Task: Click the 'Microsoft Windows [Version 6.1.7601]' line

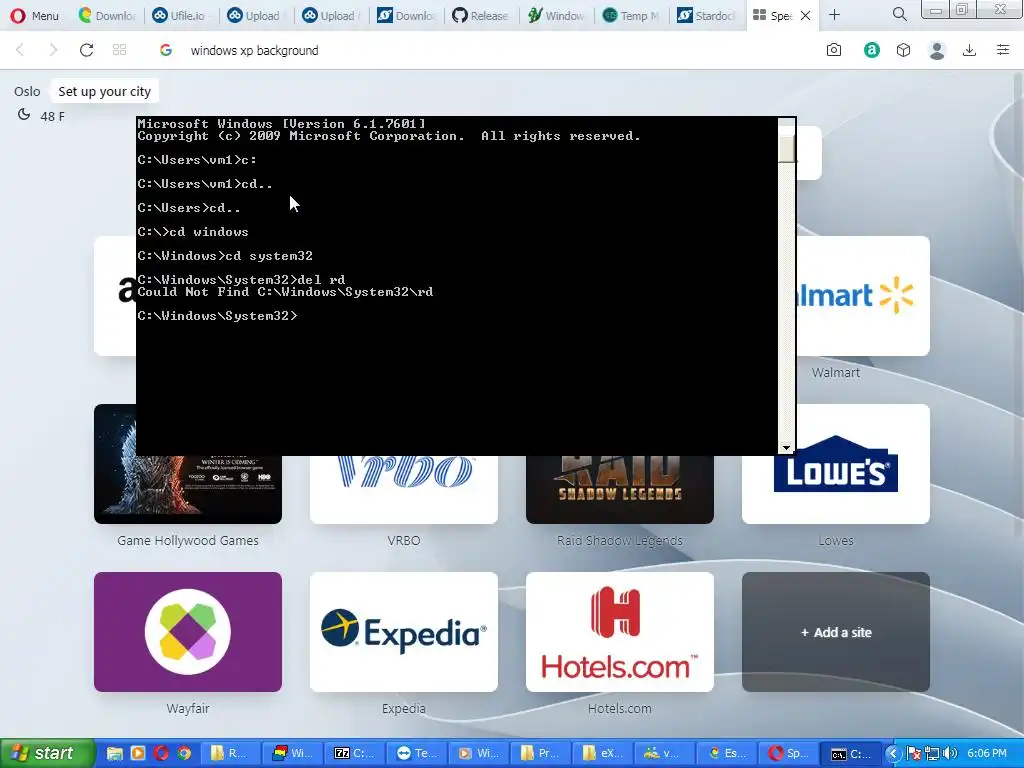Action: pyautogui.click(x=281, y=123)
